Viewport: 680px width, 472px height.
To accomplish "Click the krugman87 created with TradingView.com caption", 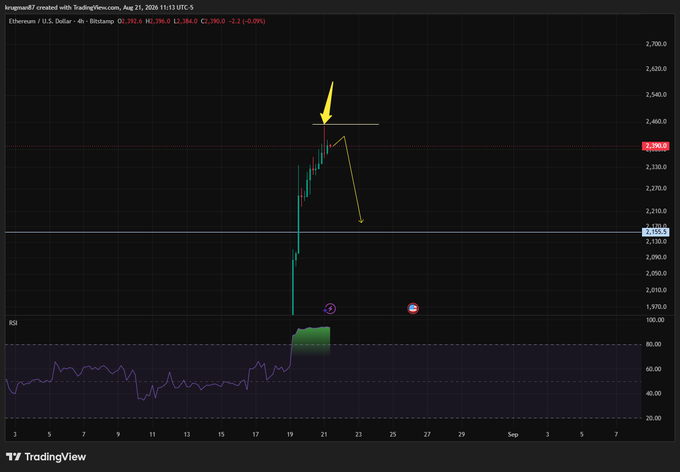I will pyautogui.click(x=99, y=7).
